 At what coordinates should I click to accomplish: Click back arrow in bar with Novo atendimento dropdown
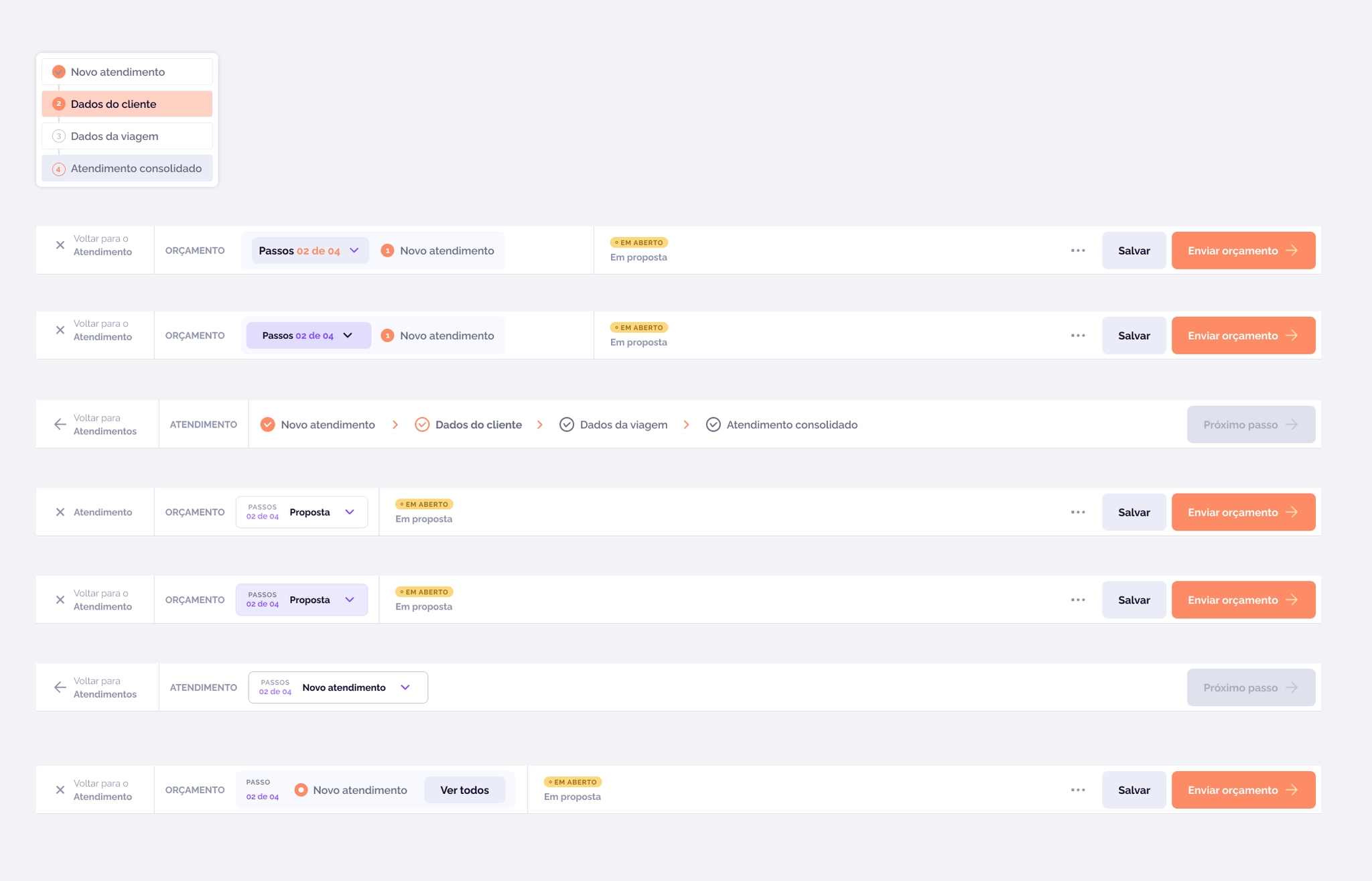60,687
